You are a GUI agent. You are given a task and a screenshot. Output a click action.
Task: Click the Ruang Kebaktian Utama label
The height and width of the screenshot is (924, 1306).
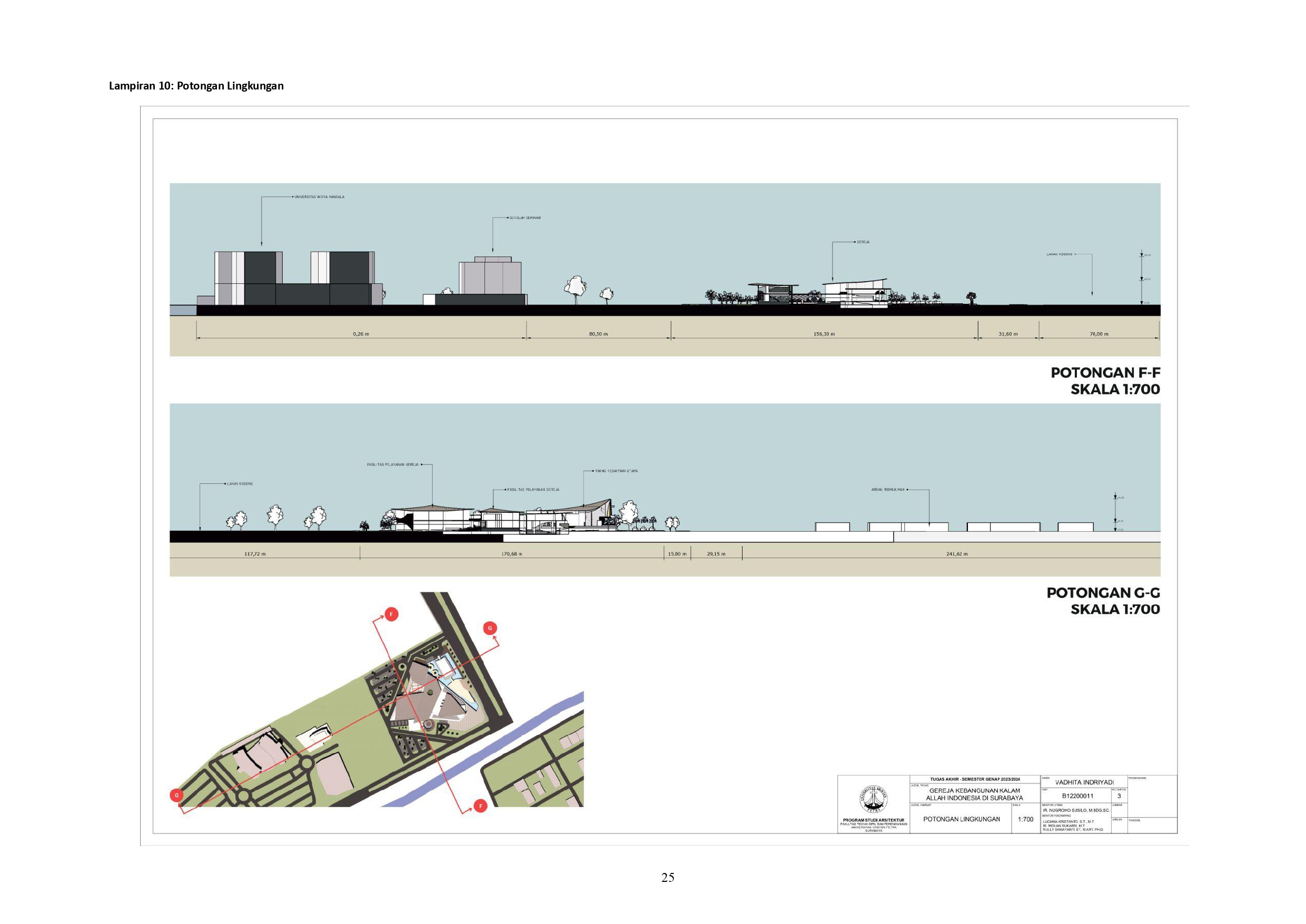[x=616, y=471]
